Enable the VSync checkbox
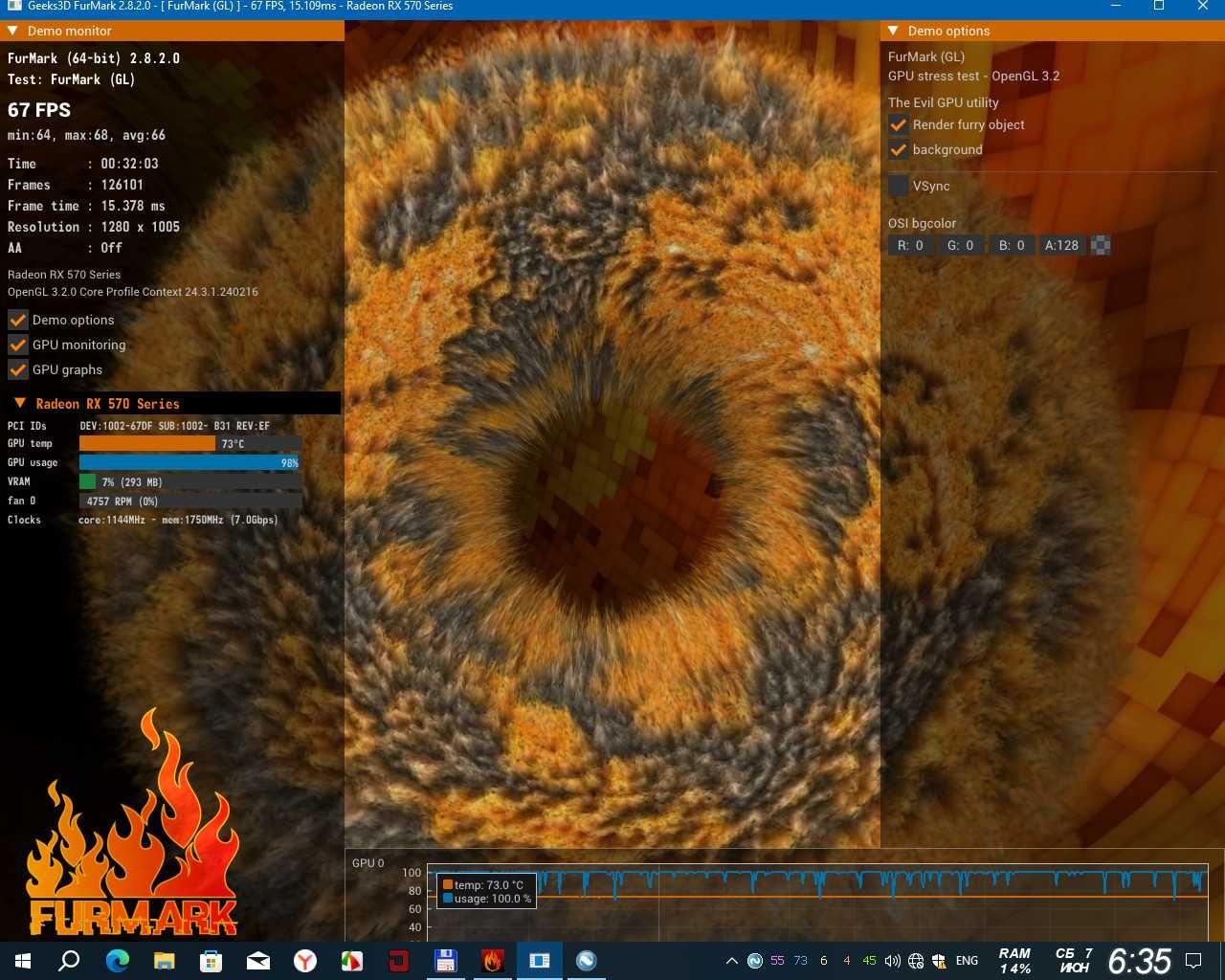This screenshot has height=980, width=1225. point(899,186)
